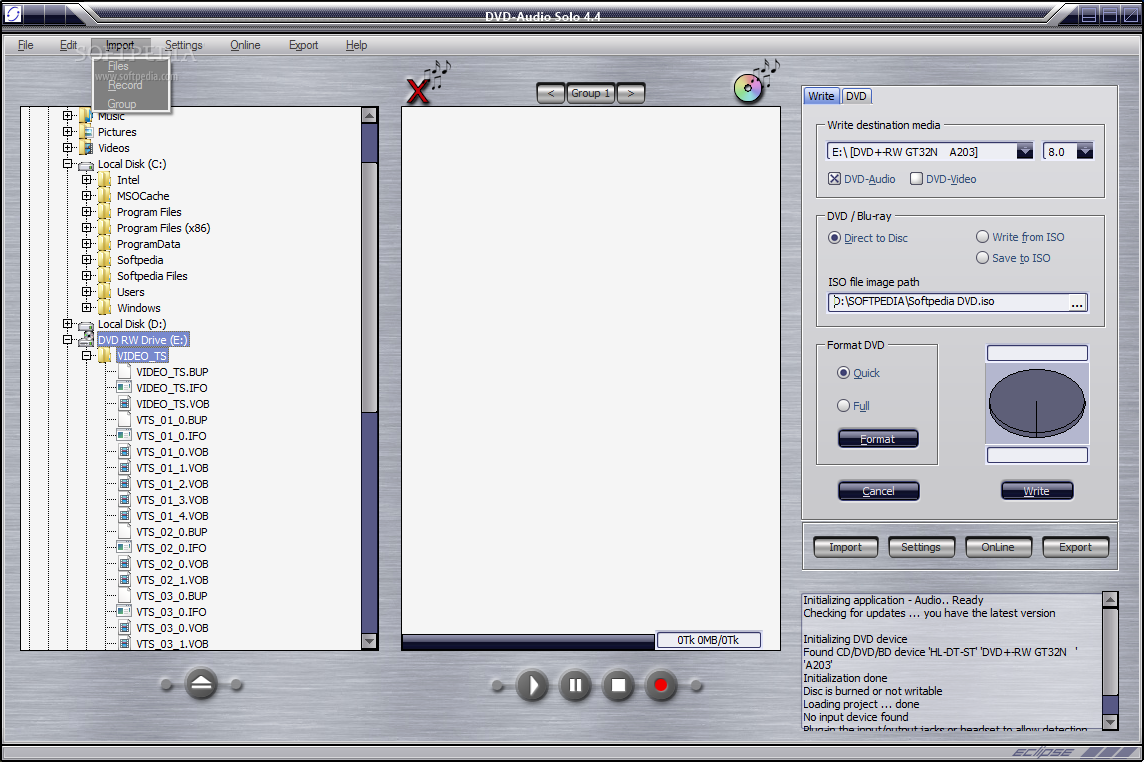This screenshot has width=1144, height=762.
Task: Browse for ISO path with the ... button
Action: (x=1078, y=302)
